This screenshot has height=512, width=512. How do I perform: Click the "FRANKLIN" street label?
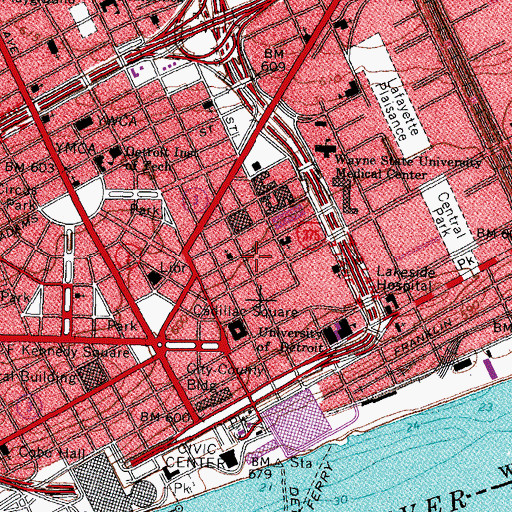point(424,337)
